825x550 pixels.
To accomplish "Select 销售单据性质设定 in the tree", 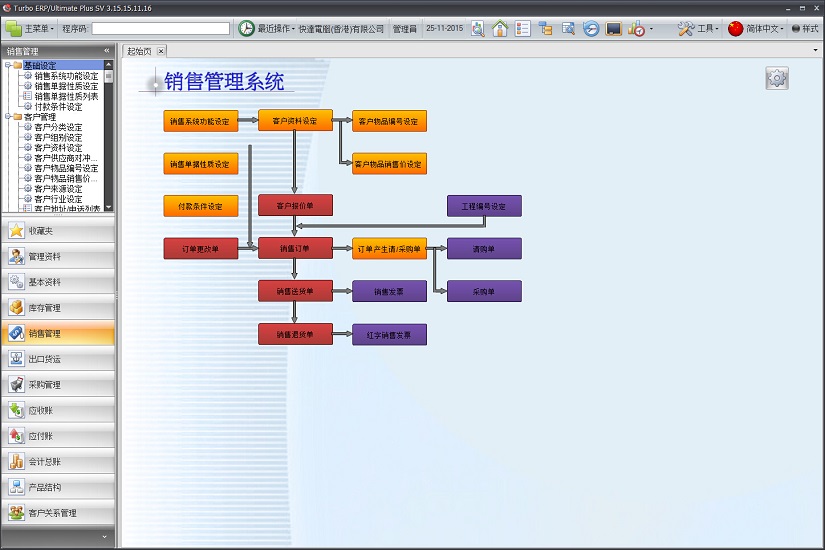I will point(66,86).
